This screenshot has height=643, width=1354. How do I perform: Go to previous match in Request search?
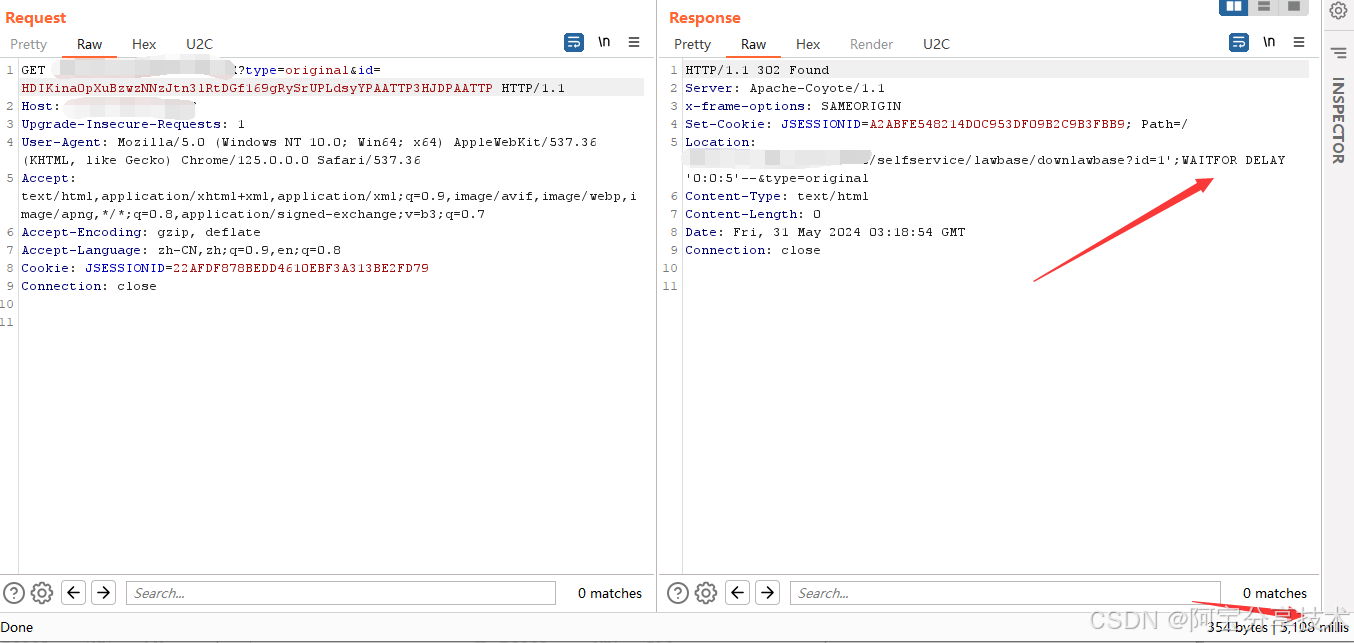[73, 593]
